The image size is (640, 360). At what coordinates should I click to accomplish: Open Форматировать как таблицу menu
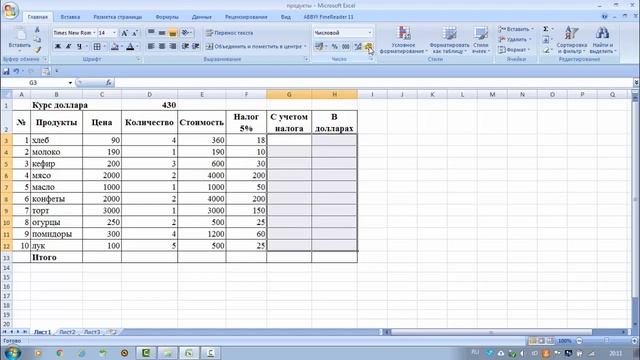coord(449,40)
